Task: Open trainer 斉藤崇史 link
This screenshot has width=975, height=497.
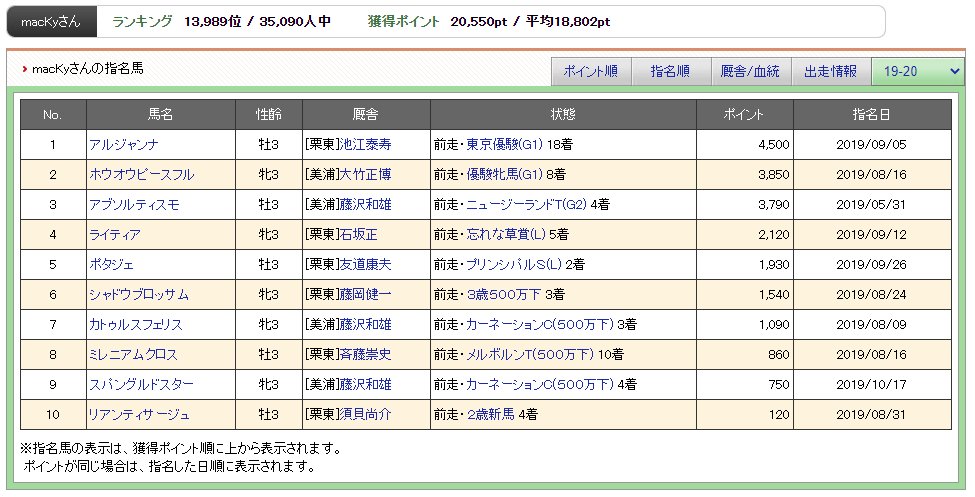Action: (366, 355)
